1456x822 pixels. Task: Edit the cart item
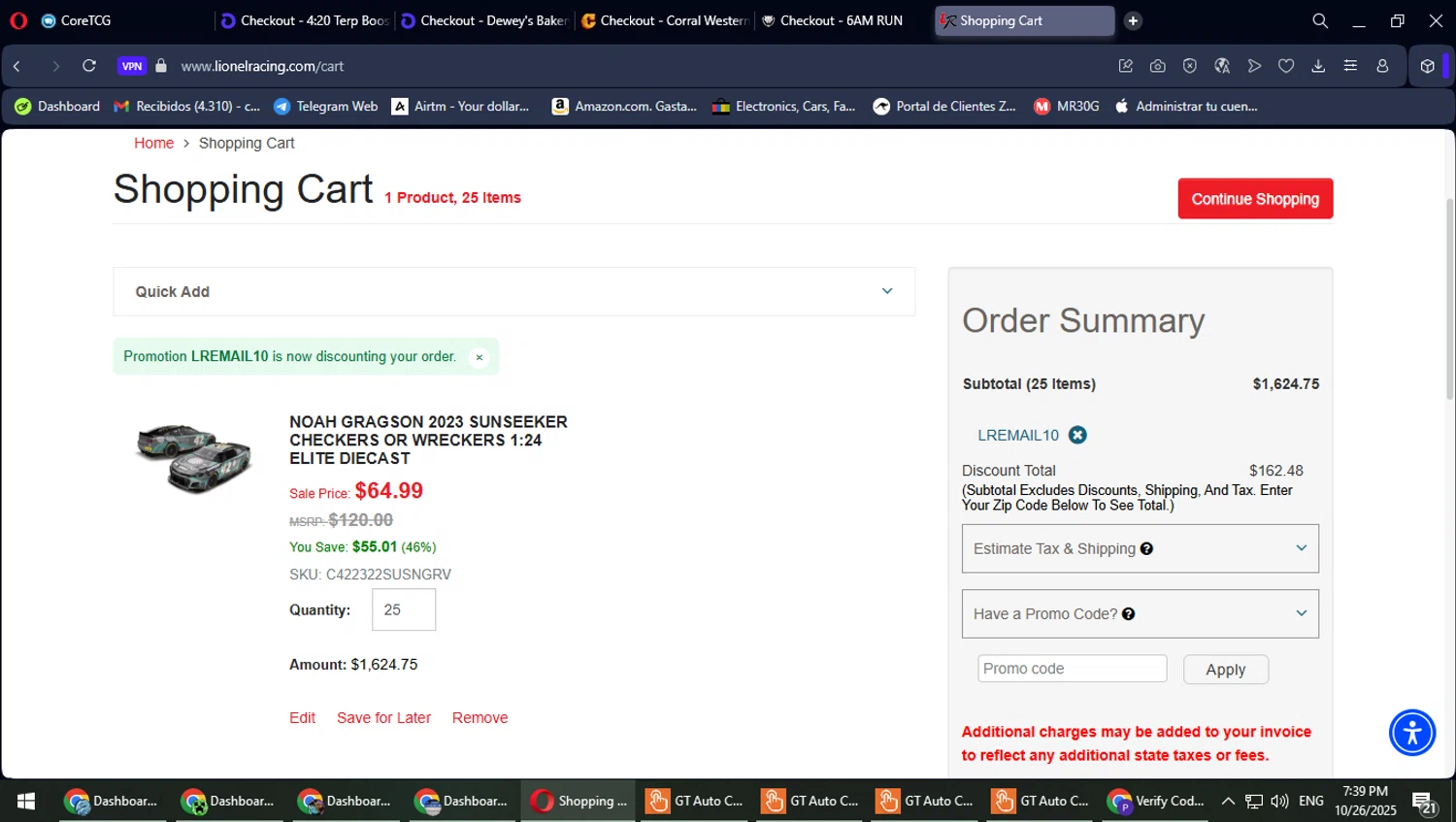[x=302, y=718]
